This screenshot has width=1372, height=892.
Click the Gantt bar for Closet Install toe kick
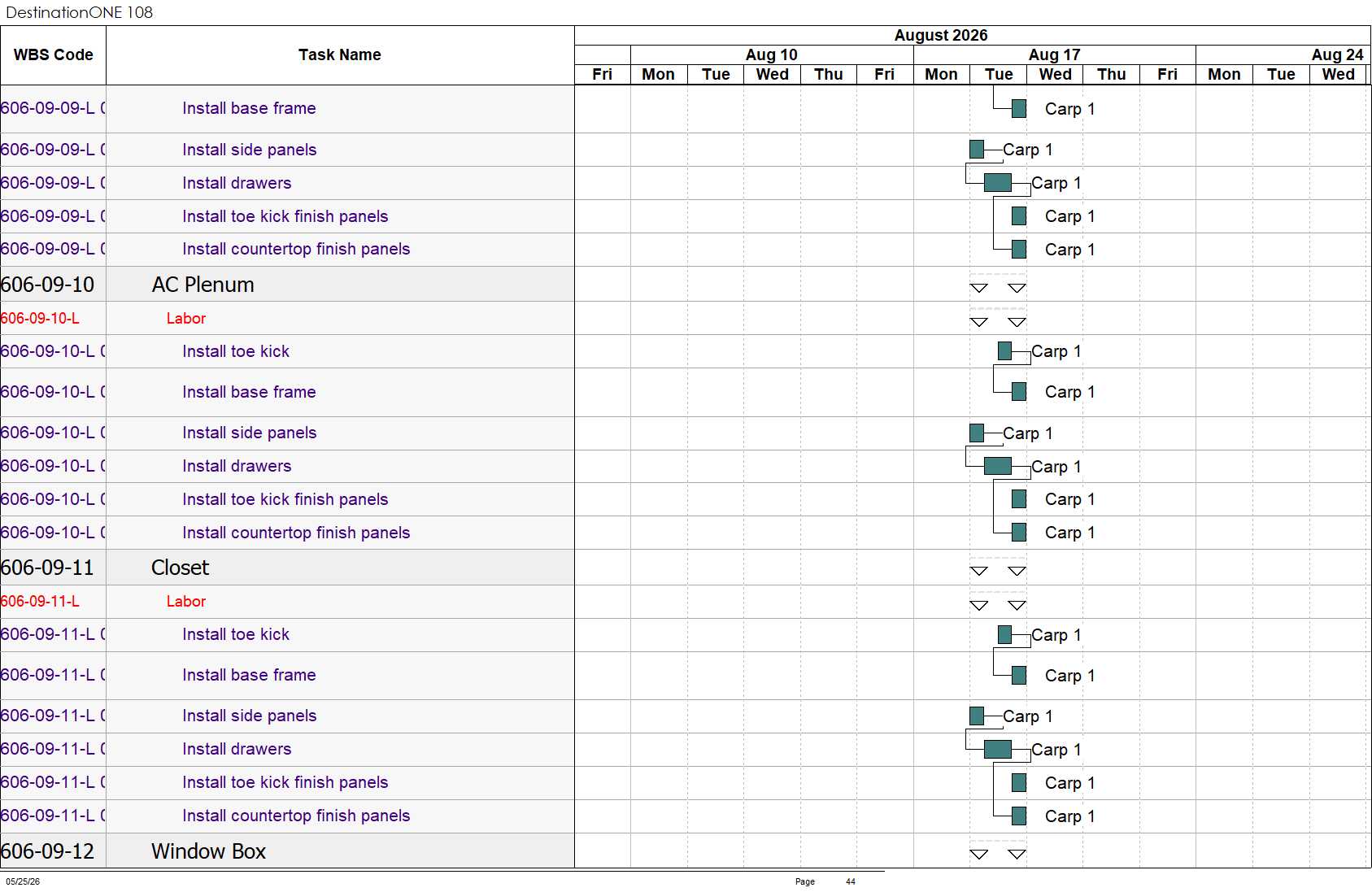1004,634
